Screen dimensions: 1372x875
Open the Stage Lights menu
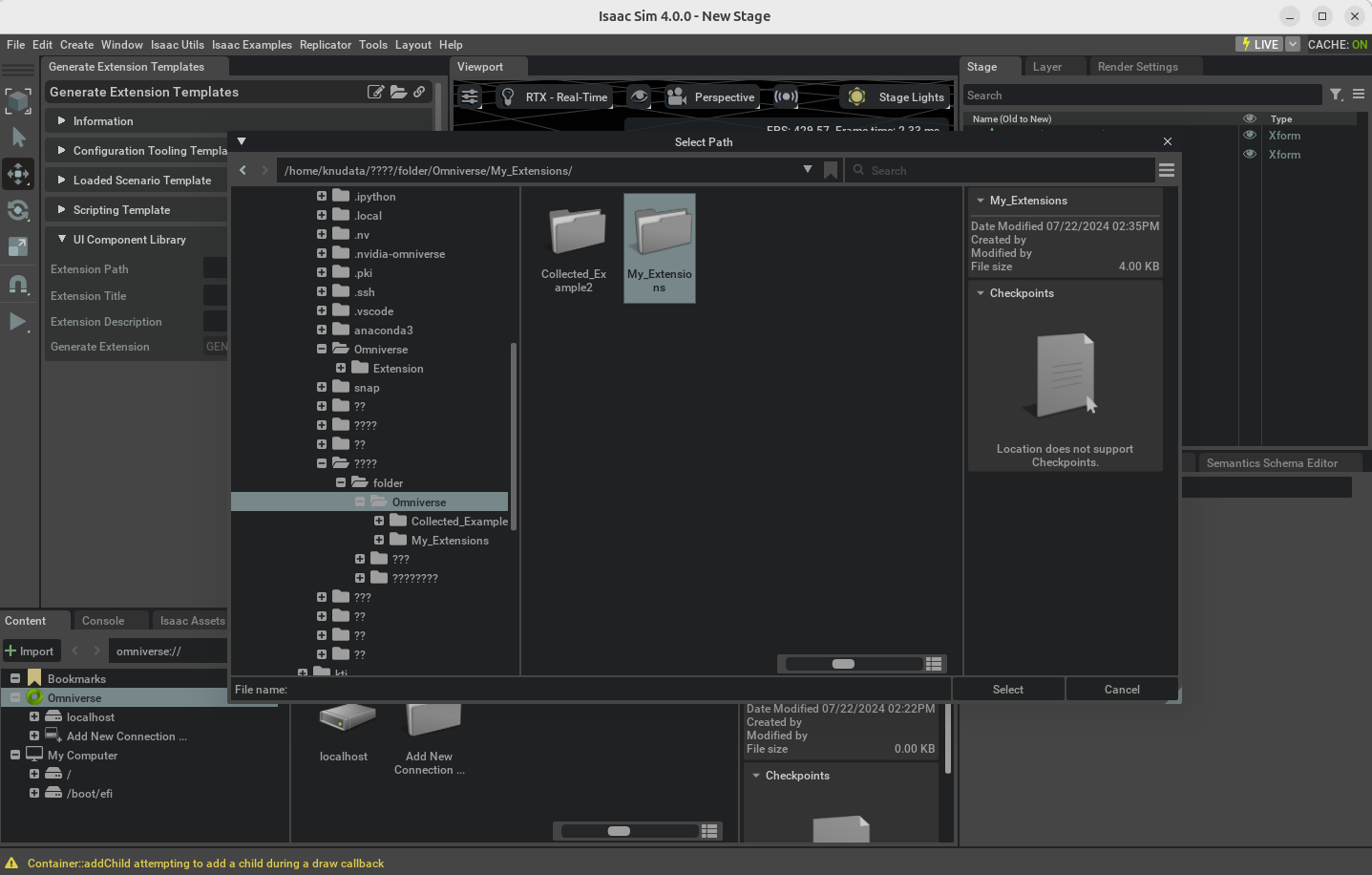(896, 96)
